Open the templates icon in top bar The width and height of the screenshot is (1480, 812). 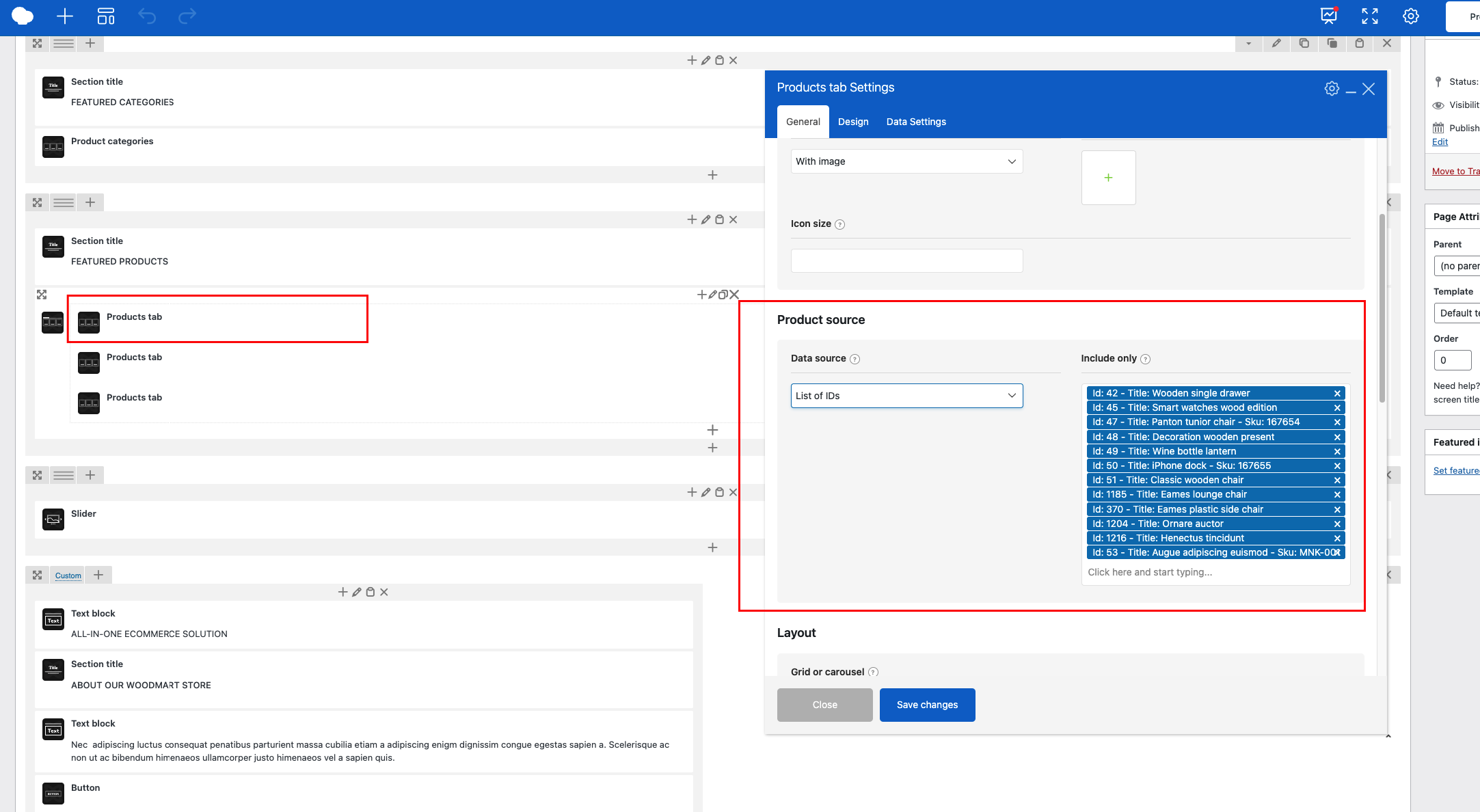click(106, 16)
